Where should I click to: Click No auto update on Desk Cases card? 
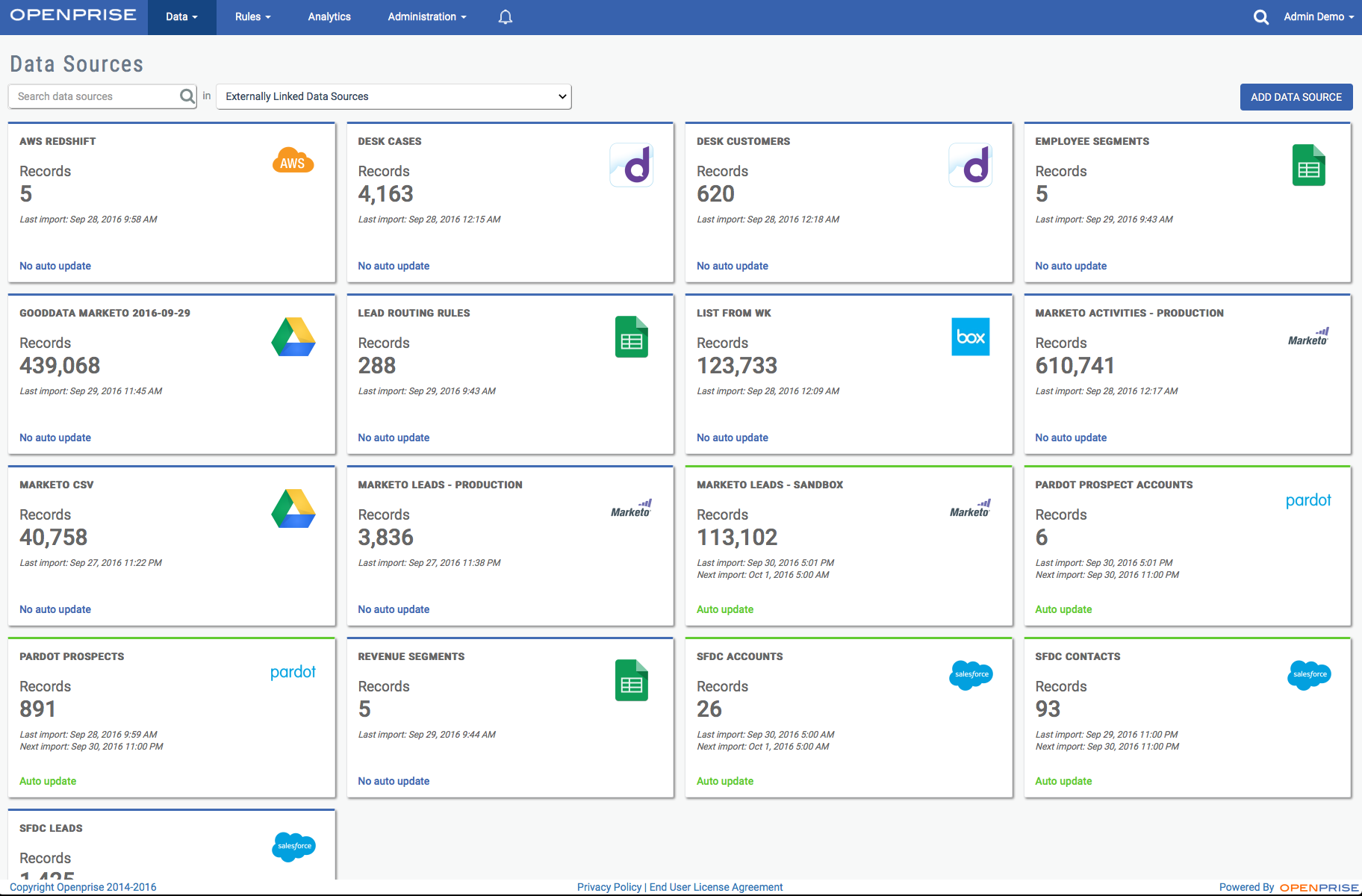pos(394,266)
